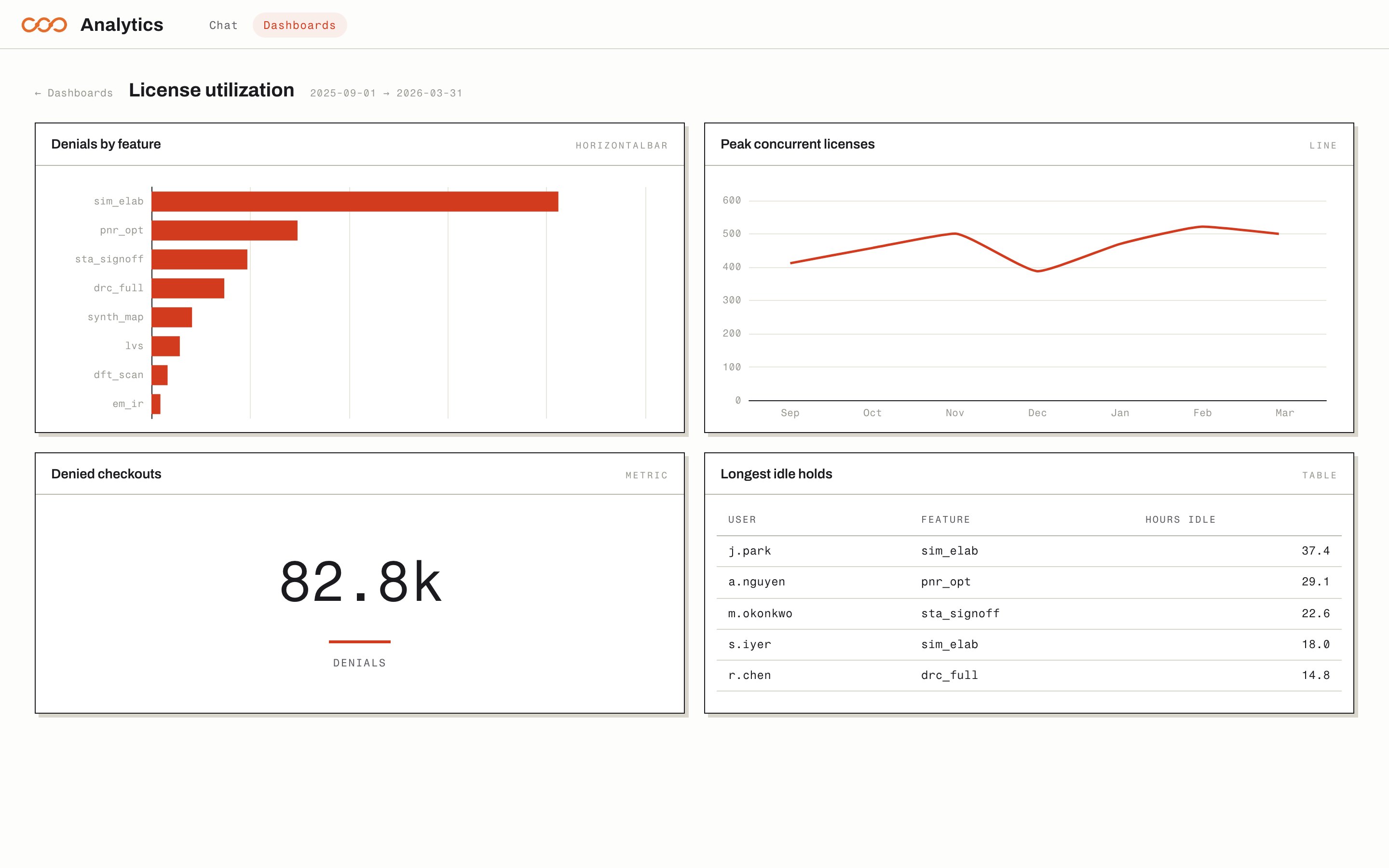
Task: Click the Jan x-axis label
Action: point(1120,413)
